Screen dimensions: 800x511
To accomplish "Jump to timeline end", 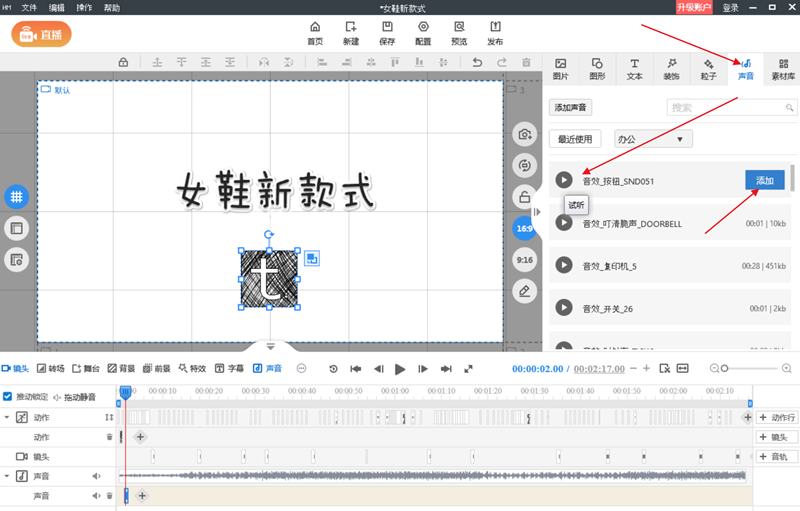I will point(446,369).
